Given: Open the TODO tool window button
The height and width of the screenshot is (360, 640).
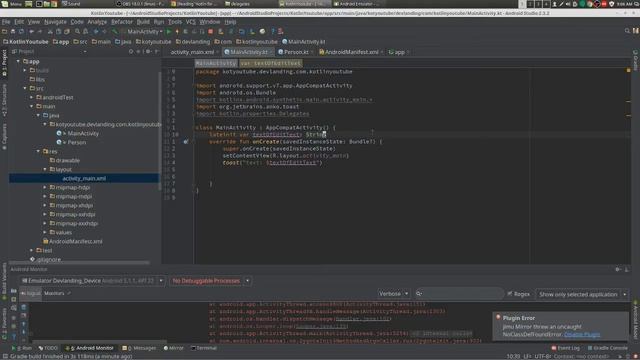Looking at the screenshot, I should coord(48,348).
